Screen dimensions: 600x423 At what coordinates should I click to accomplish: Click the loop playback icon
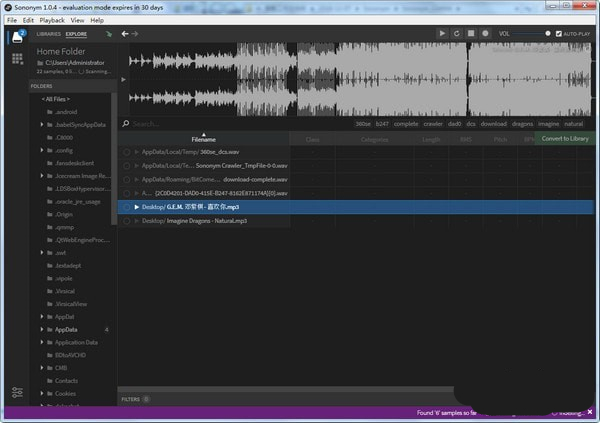pyautogui.click(x=456, y=33)
